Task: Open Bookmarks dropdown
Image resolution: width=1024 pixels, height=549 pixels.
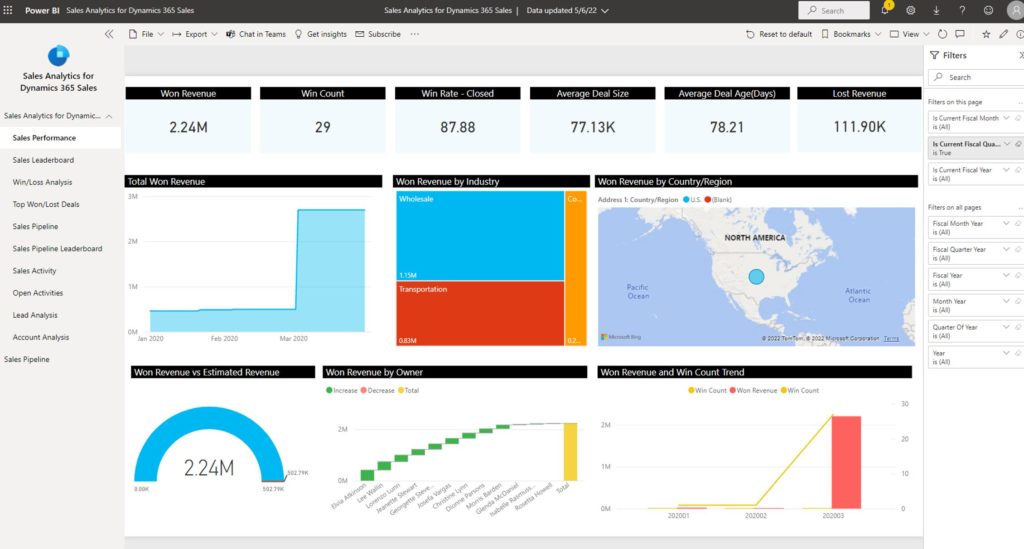Action: pos(851,34)
